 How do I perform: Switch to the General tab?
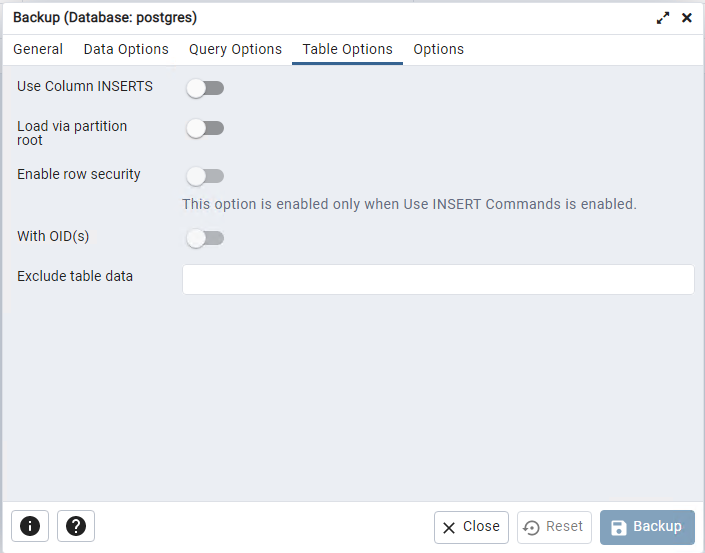pos(38,49)
